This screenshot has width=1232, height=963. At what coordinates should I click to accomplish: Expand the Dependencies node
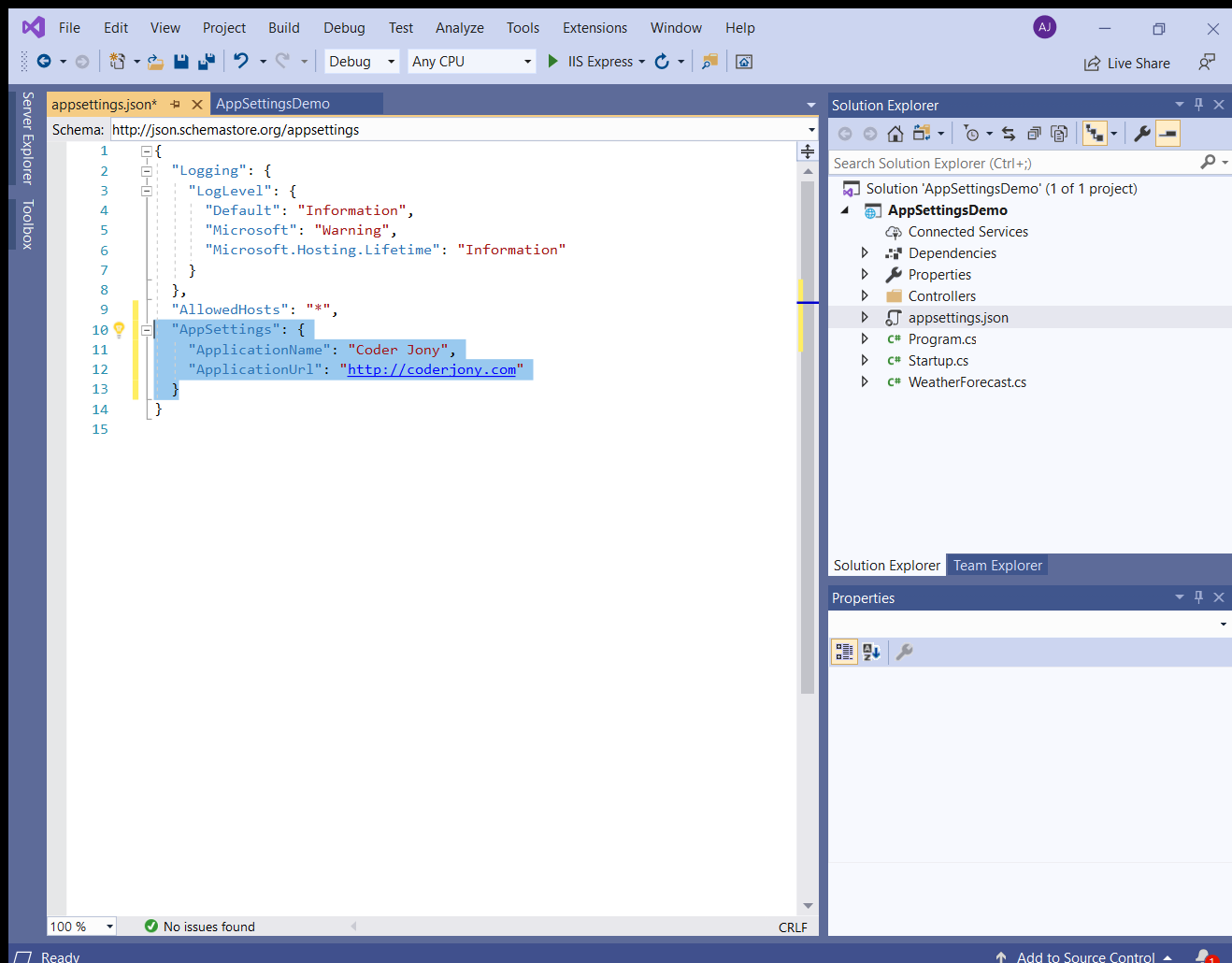(864, 252)
